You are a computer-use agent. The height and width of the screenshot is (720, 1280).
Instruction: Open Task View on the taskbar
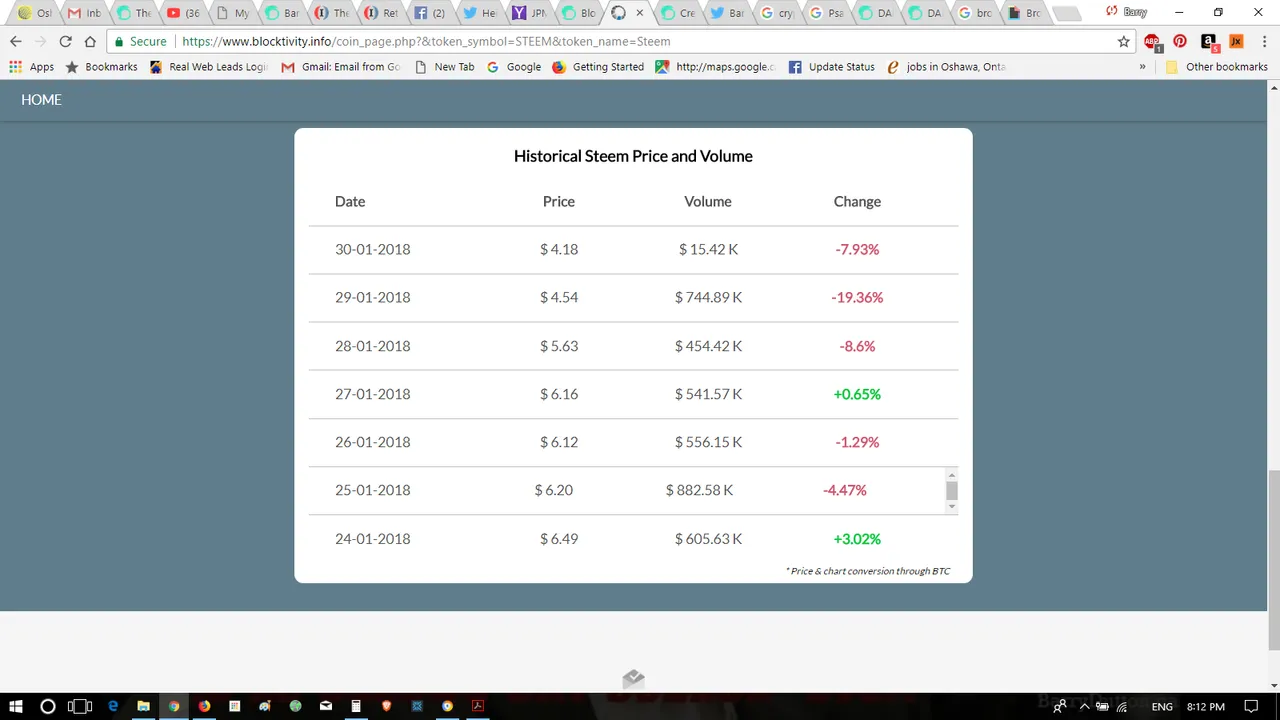click(80, 706)
